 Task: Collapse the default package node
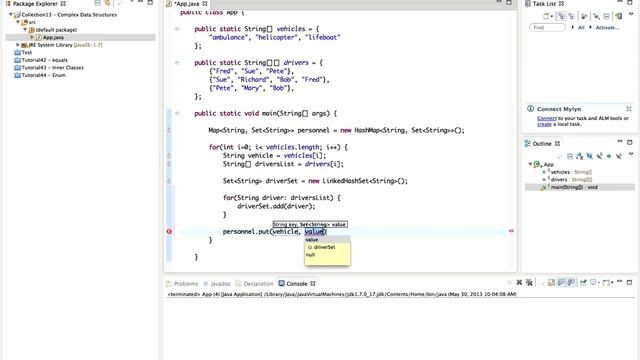click(x=25, y=30)
